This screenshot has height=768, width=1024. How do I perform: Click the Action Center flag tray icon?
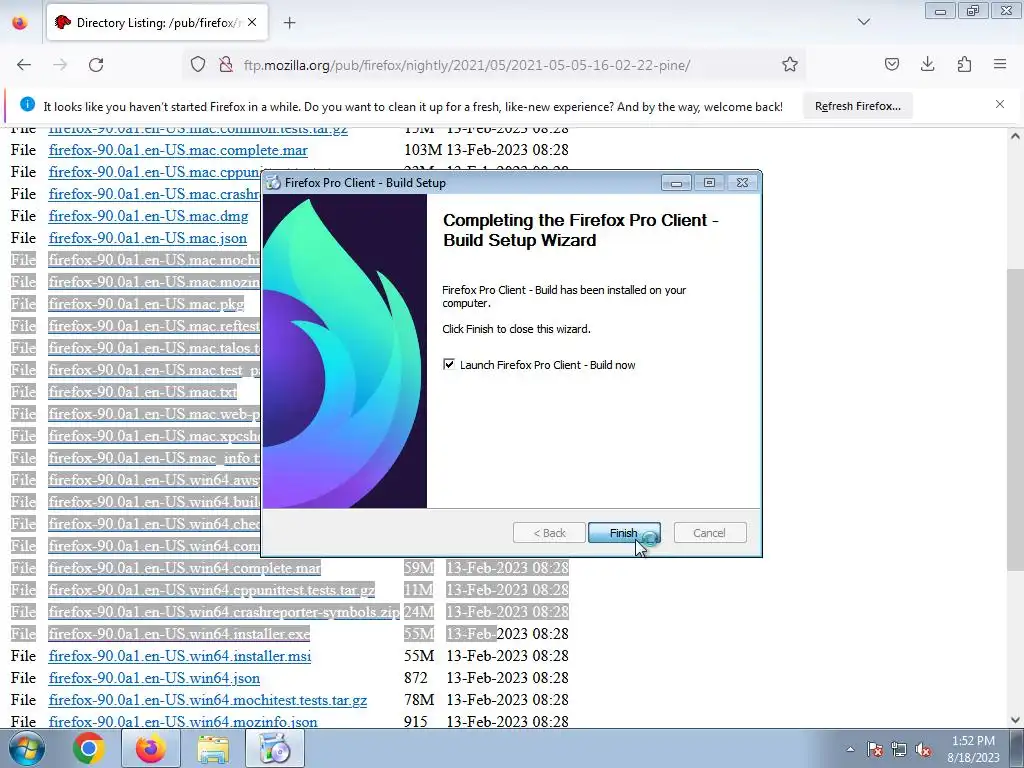coord(875,749)
